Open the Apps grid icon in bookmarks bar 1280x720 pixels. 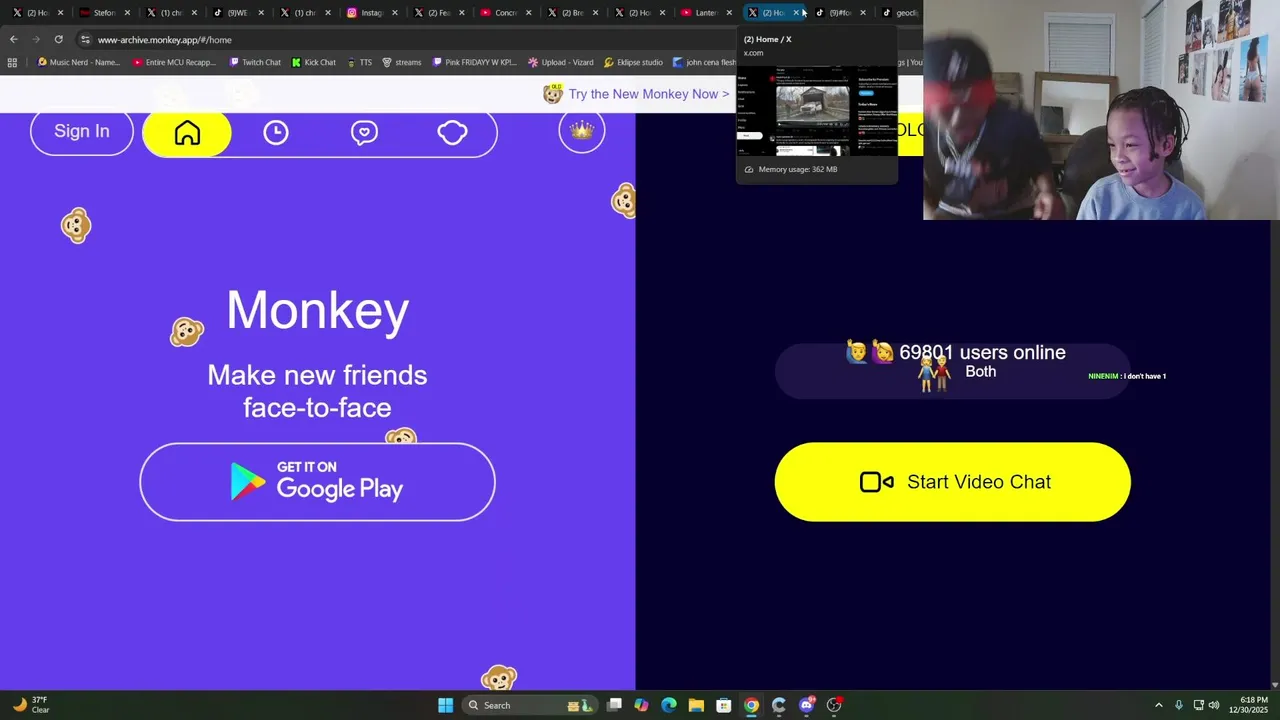[x=12, y=62]
